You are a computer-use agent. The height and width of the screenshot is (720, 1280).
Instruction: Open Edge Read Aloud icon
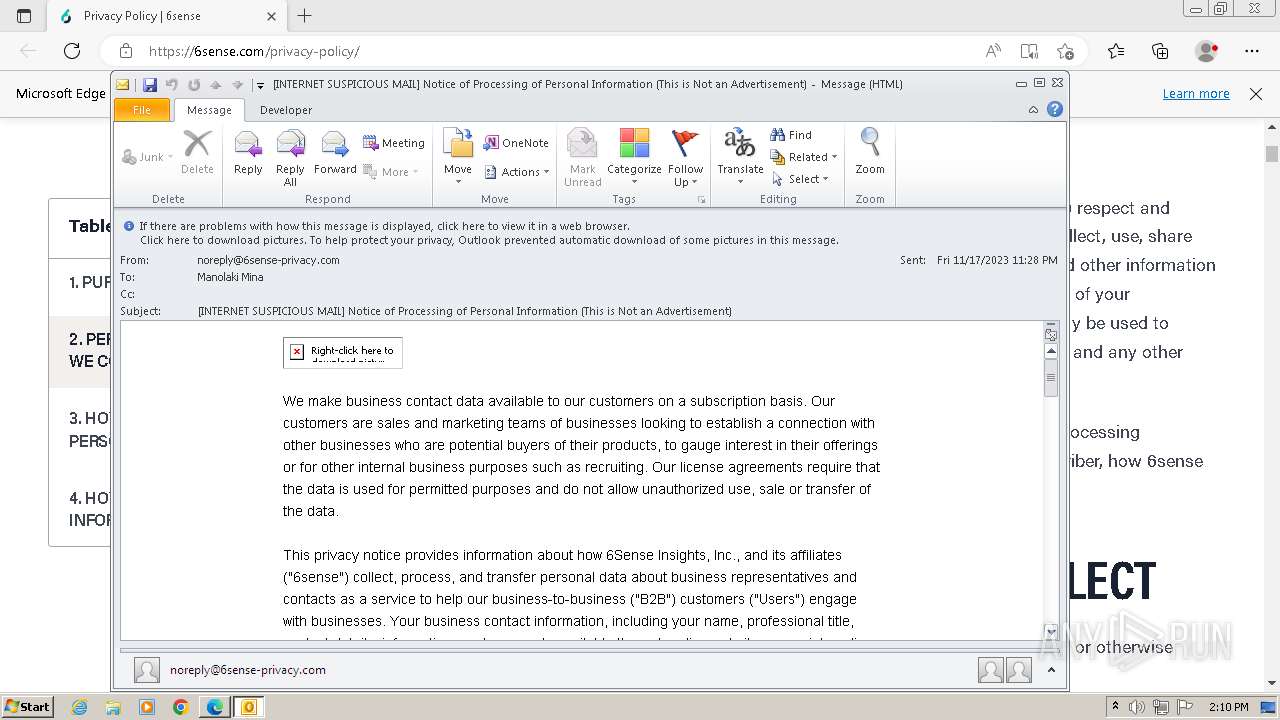click(x=993, y=51)
